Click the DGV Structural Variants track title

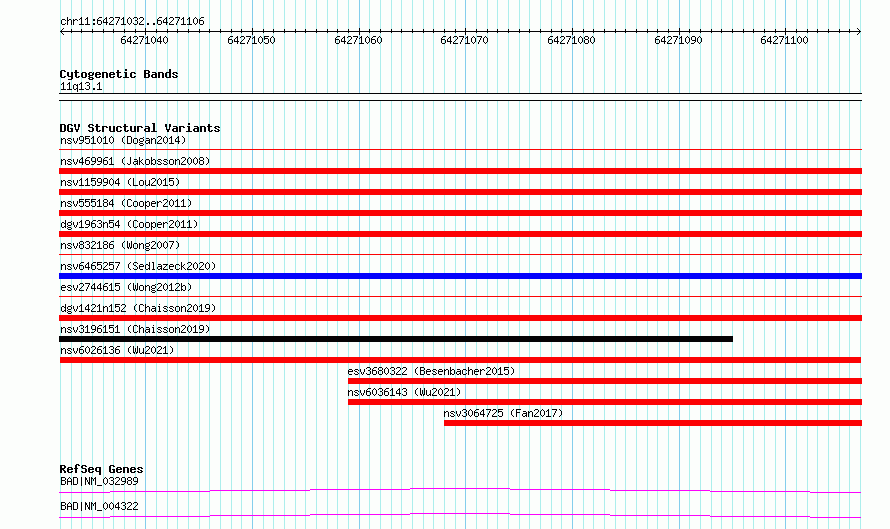[140, 128]
